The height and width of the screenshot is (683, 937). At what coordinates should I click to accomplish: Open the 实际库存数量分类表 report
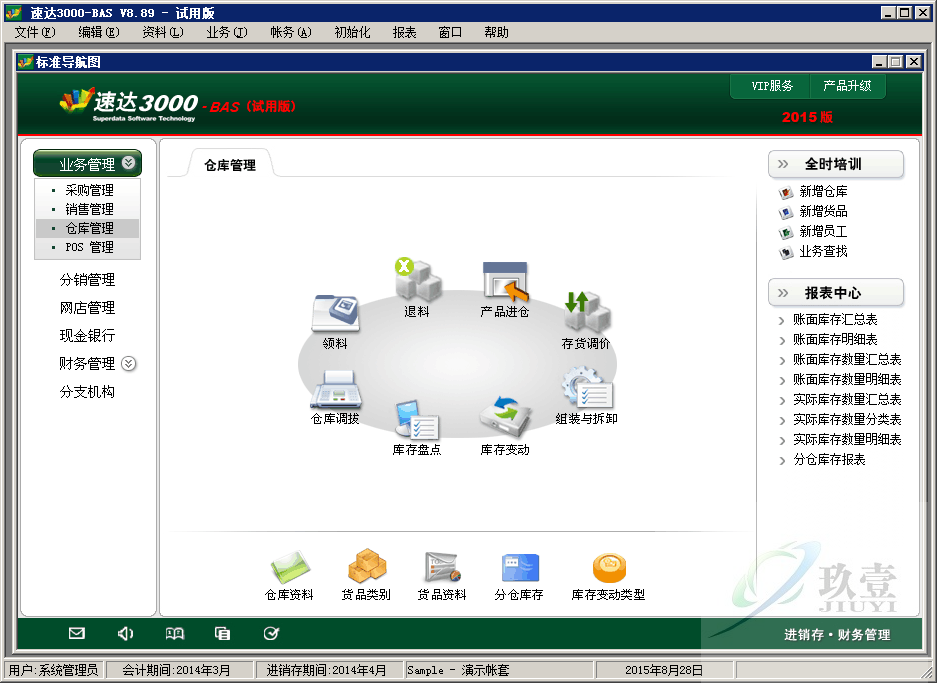click(x=847, y=419)
